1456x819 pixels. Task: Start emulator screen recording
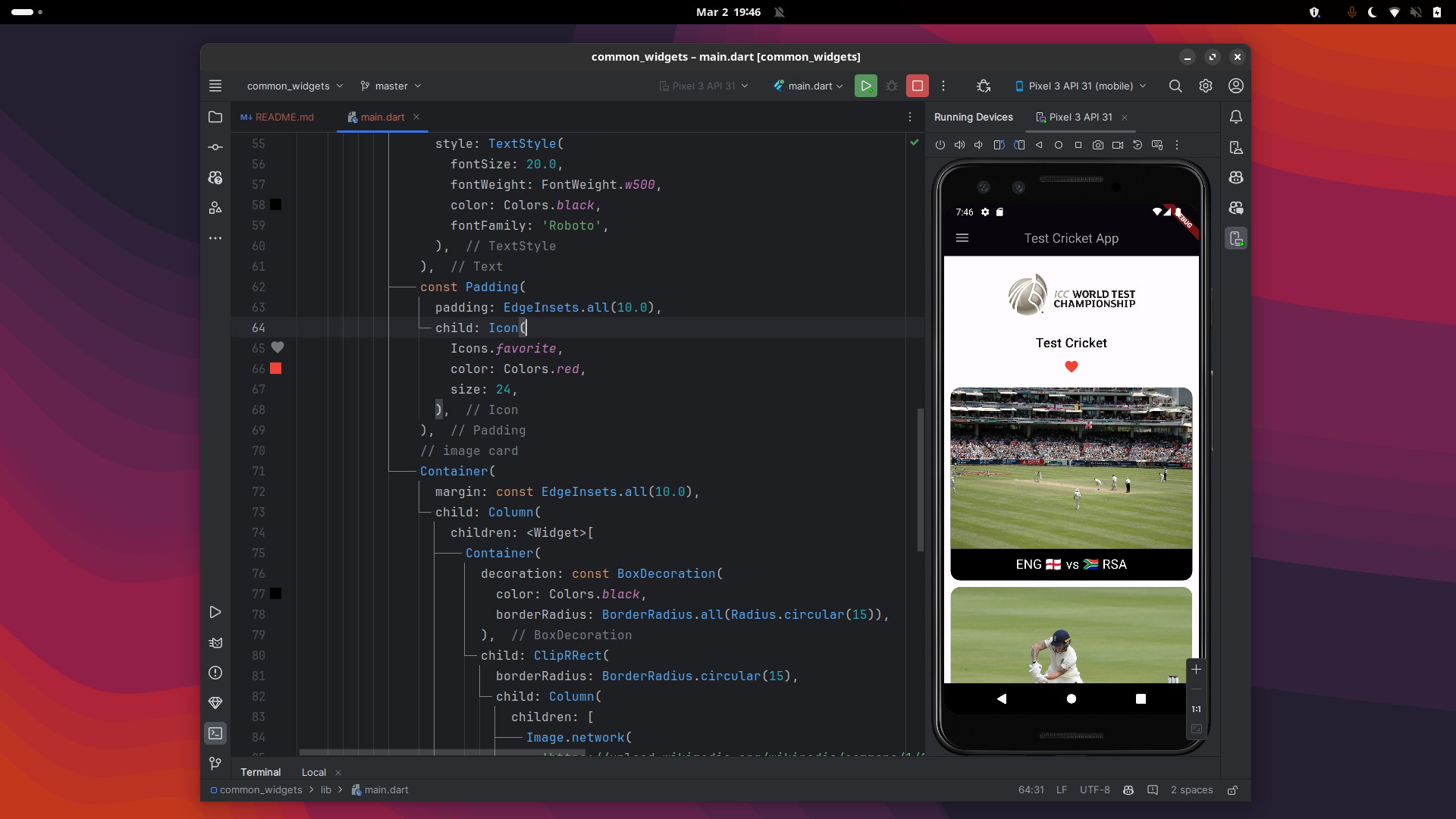(x=1118, y=145)
